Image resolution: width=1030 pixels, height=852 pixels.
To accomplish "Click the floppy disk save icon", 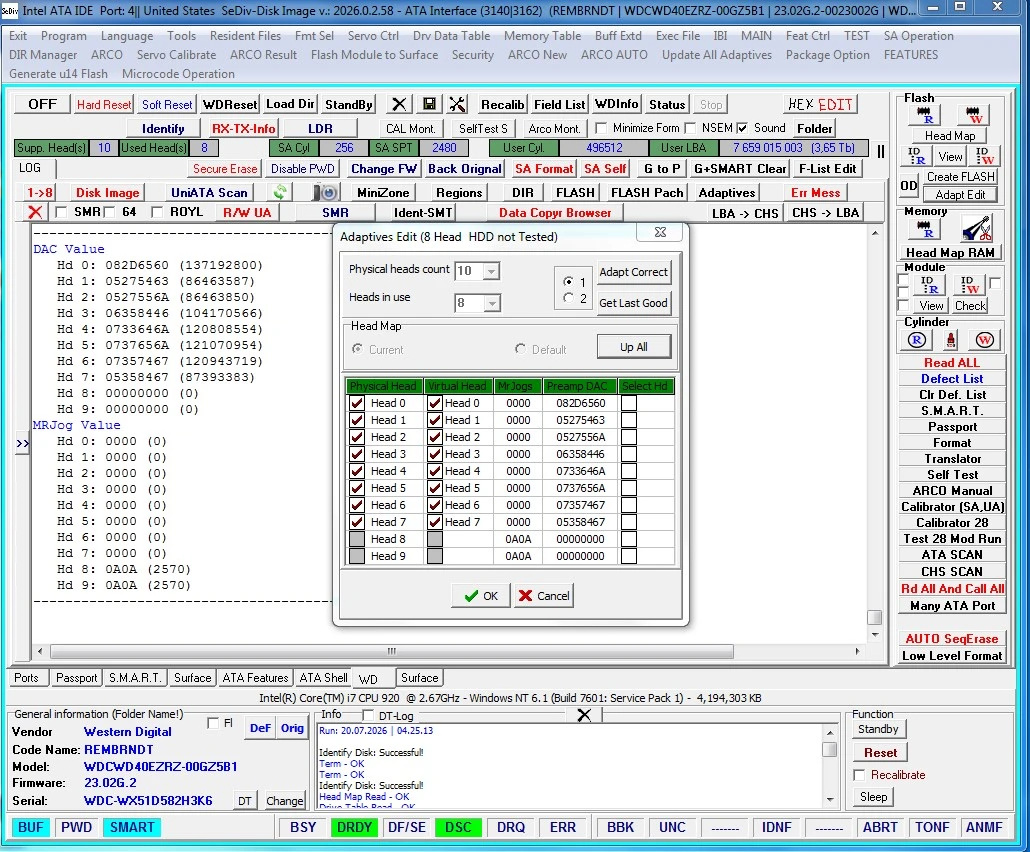I will click(429, 104).
